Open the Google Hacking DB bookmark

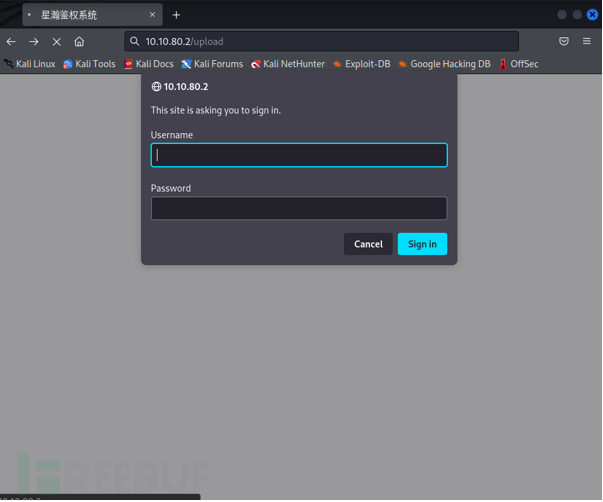(445, 64)
